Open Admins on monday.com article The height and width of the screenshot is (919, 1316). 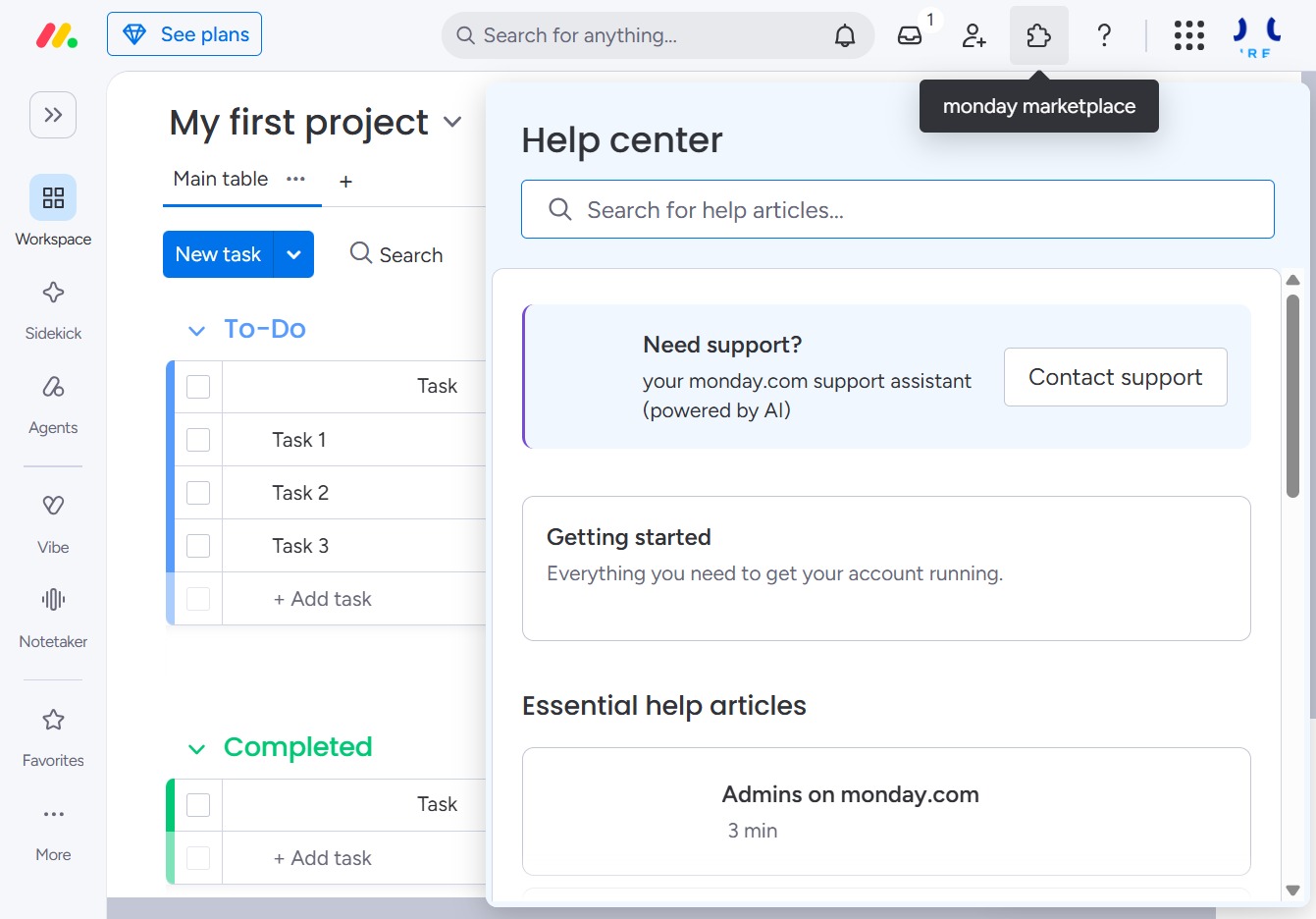(x=886, y=812)
